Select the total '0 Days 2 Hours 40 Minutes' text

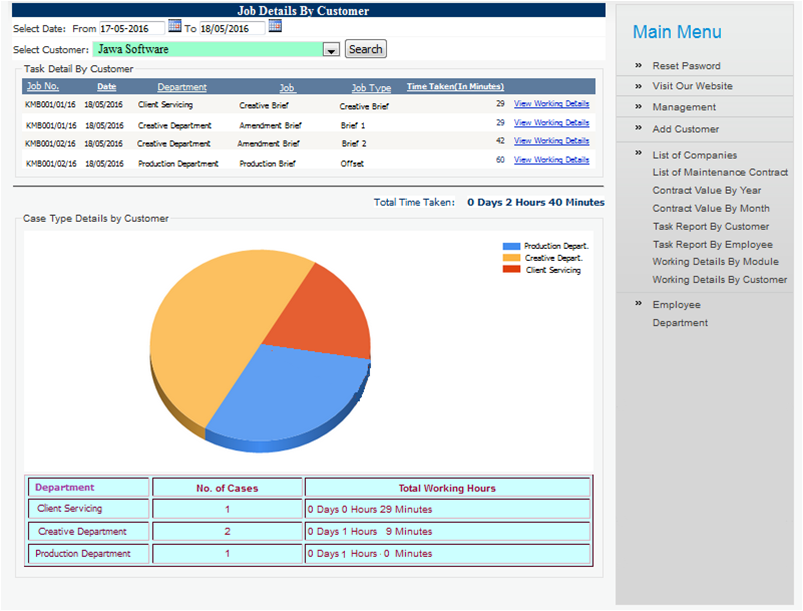536,202
